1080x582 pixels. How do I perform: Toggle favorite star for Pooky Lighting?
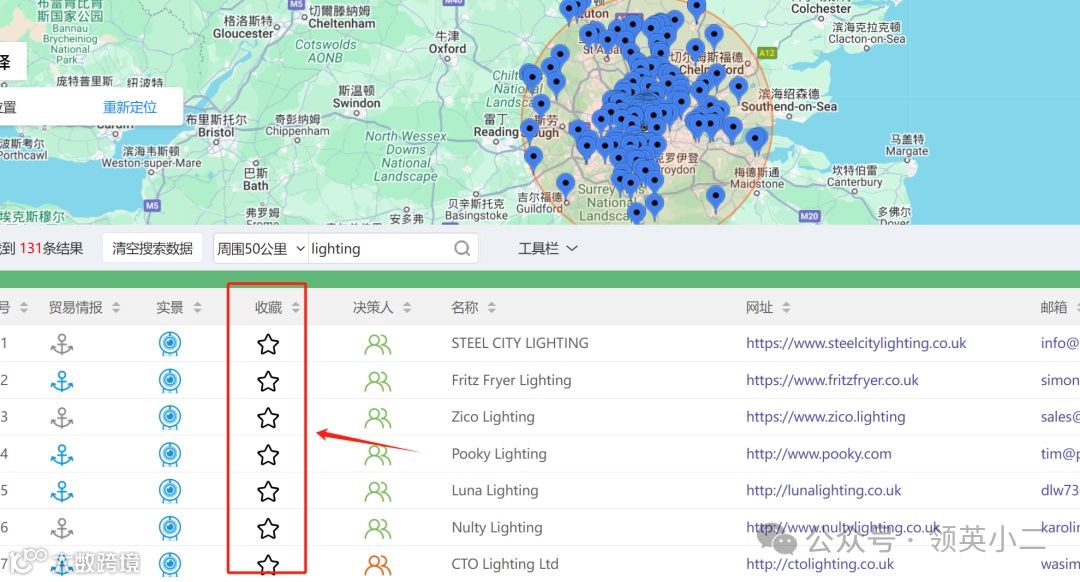tap(268, 455)
